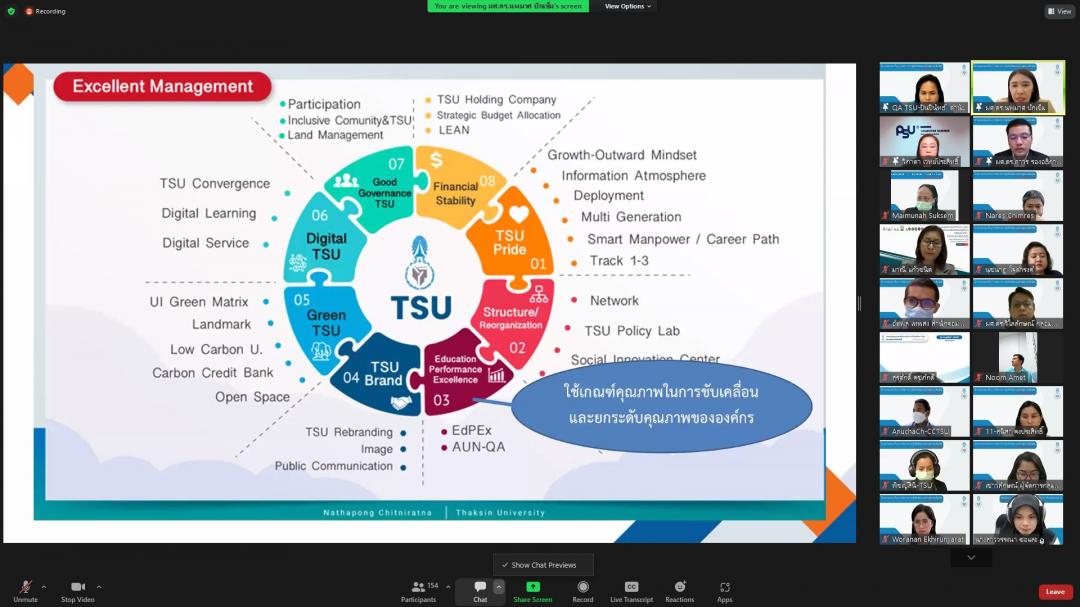1080x607 pixels.
Task: Click the divider handle beside the gallery
Action: (859, 303)
